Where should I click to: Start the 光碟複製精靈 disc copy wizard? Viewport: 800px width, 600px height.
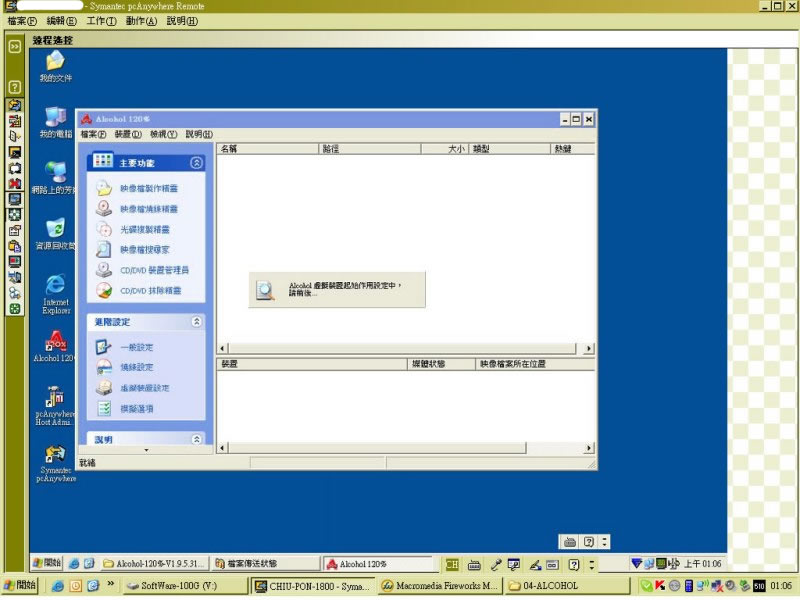144,230
